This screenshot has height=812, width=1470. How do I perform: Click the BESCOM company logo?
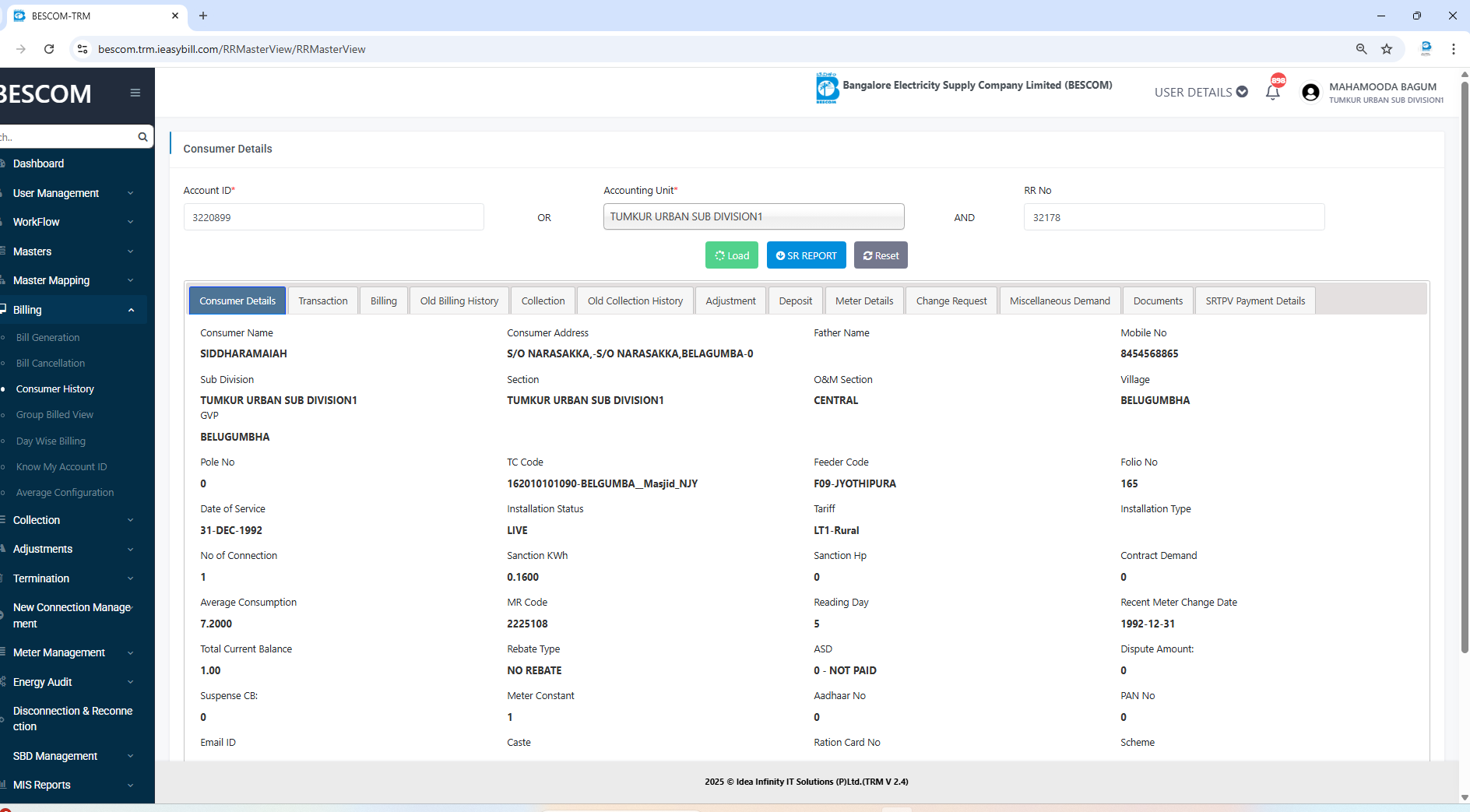826,88
